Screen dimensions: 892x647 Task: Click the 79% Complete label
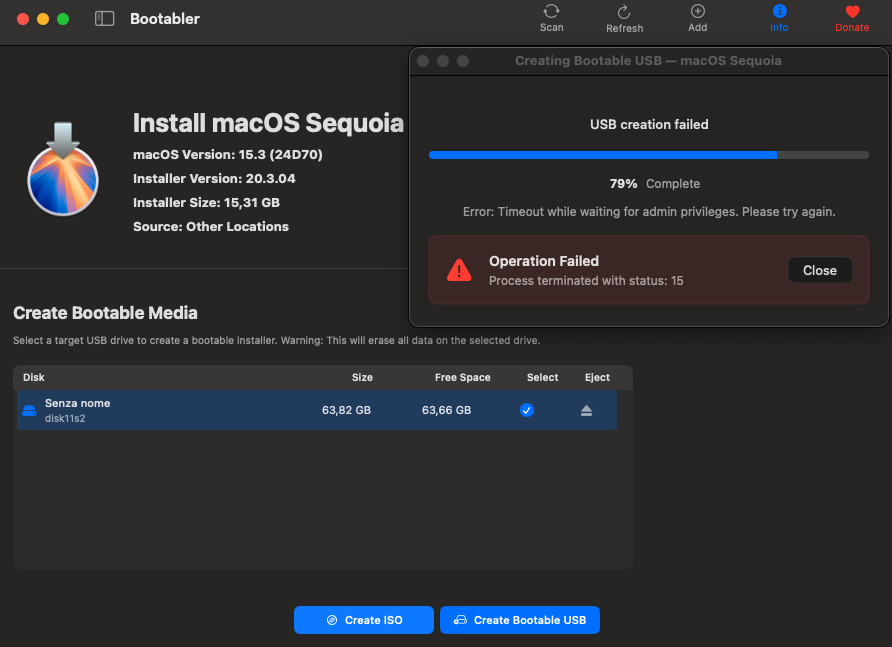pyautogui.click(x=655, y=184)
